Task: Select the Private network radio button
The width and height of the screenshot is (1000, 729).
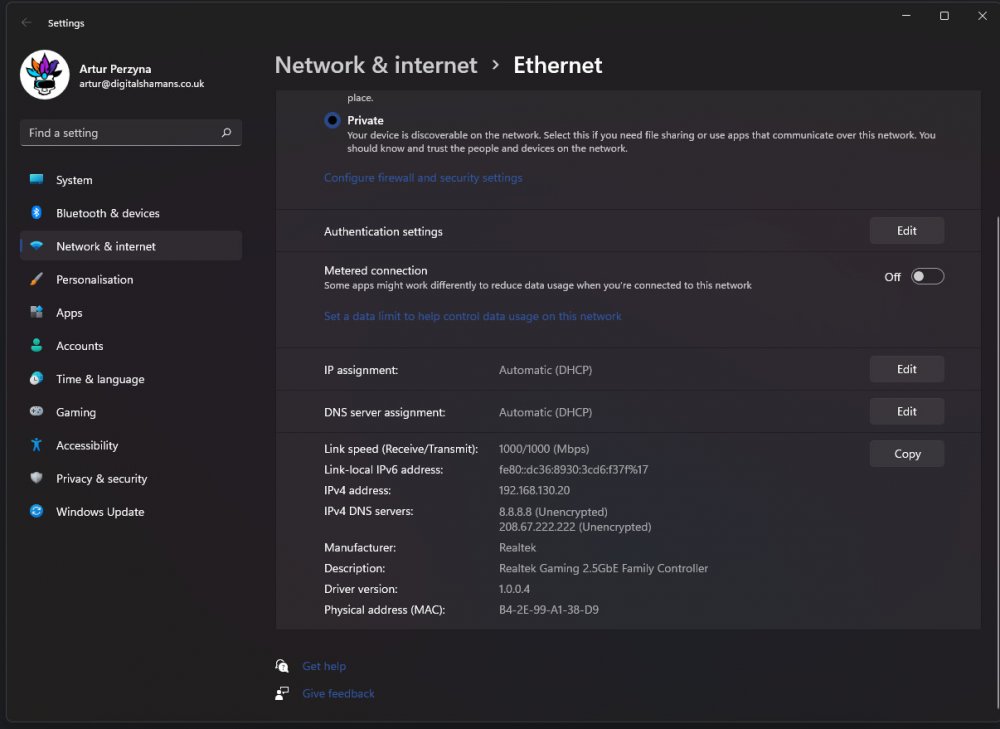Action: click(x=332, y=120)
